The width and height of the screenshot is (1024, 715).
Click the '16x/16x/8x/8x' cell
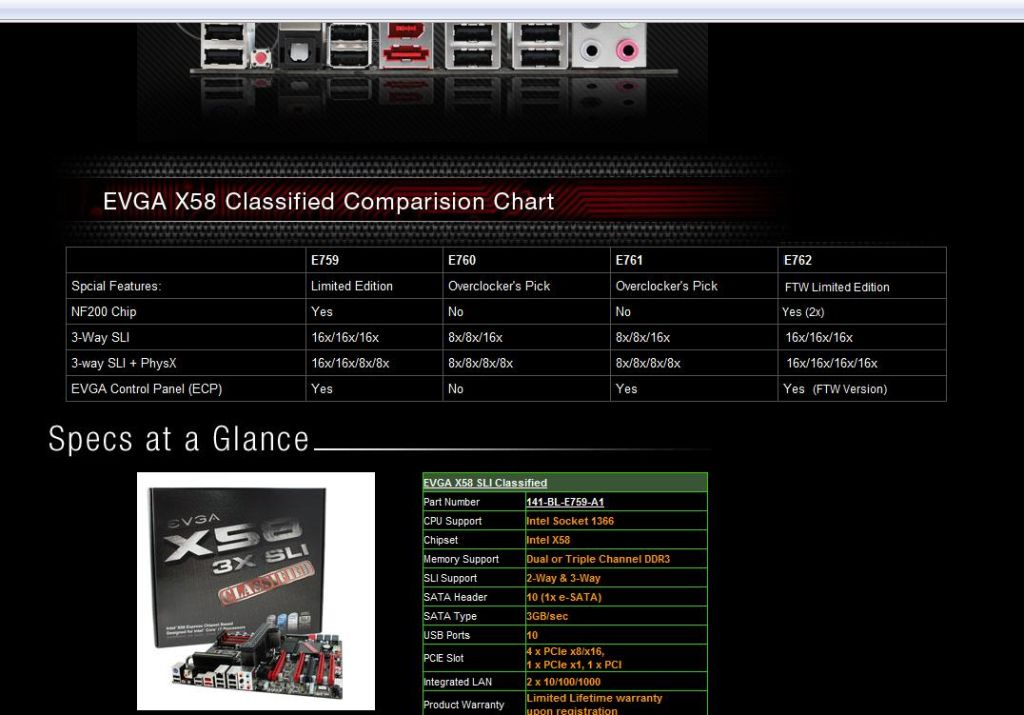[350, 363]
